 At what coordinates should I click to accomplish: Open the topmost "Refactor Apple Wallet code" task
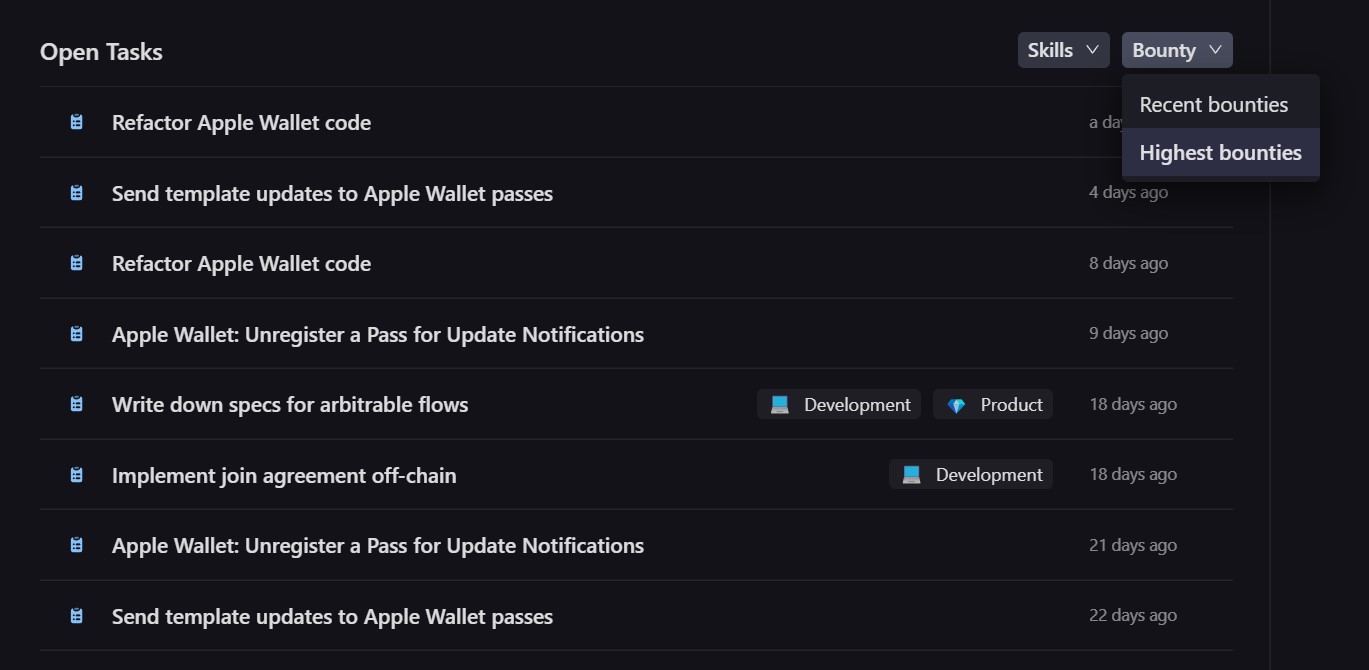241,123
